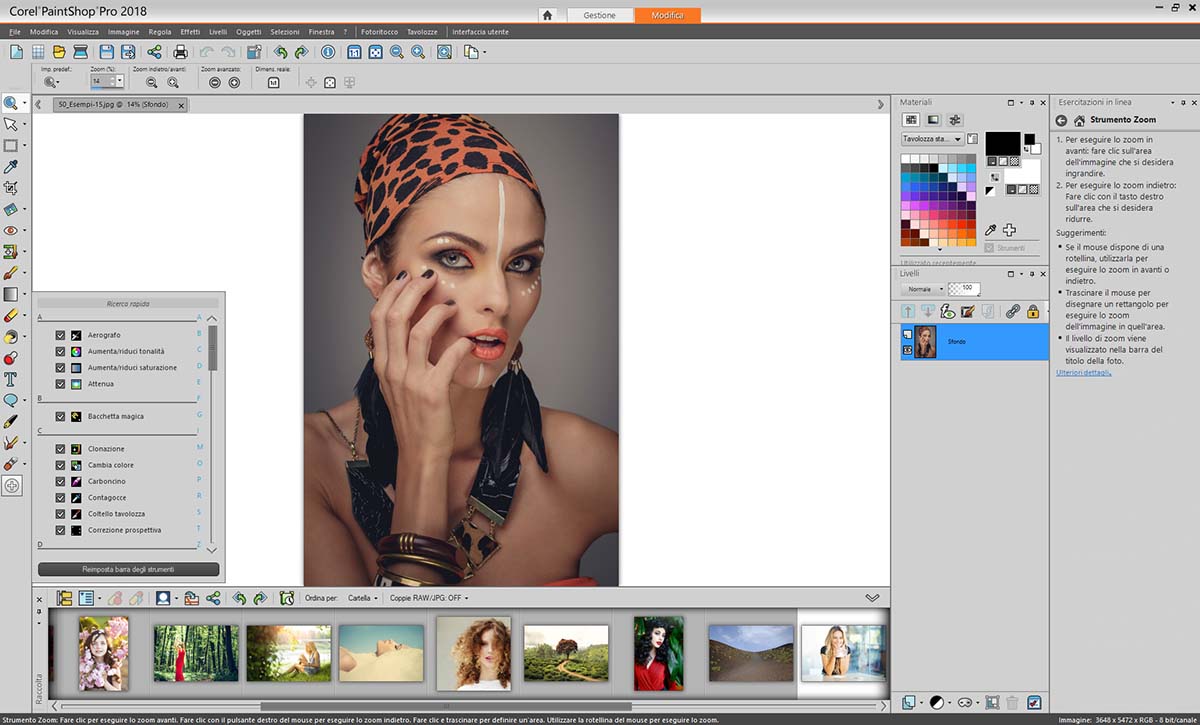Toggle the Bacchetta magica checkbox
The width and height of the screenshot is (1200, 725).
pyautogui.click(x=61, y=416)
